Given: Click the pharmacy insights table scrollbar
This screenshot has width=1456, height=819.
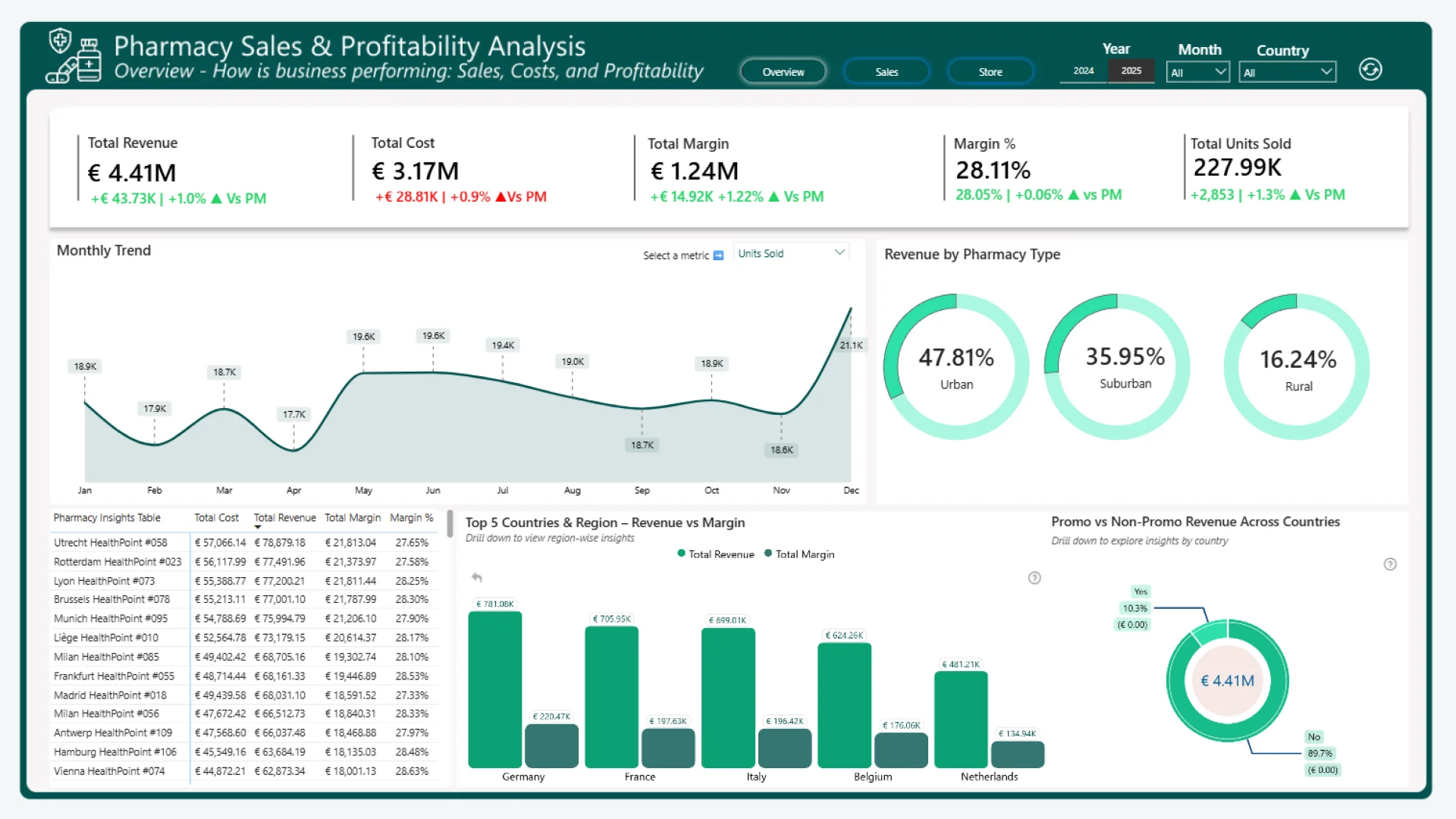Looking at the screenshot, I should pos(450,523).
